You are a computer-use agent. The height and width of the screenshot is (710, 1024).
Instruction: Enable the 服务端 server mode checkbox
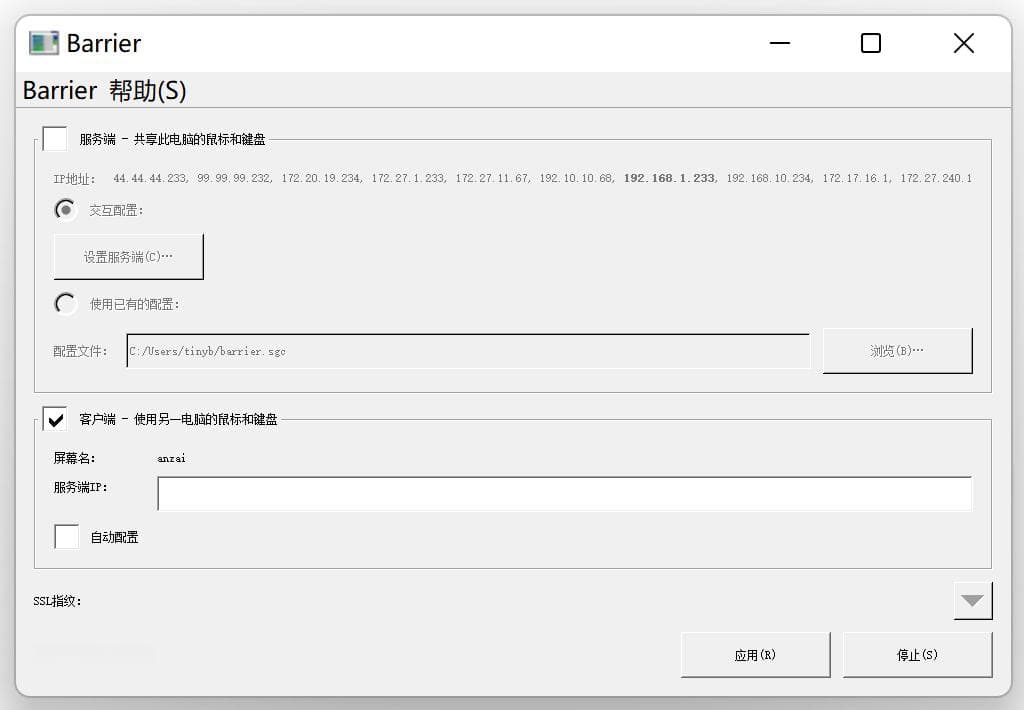pos(55,138)
